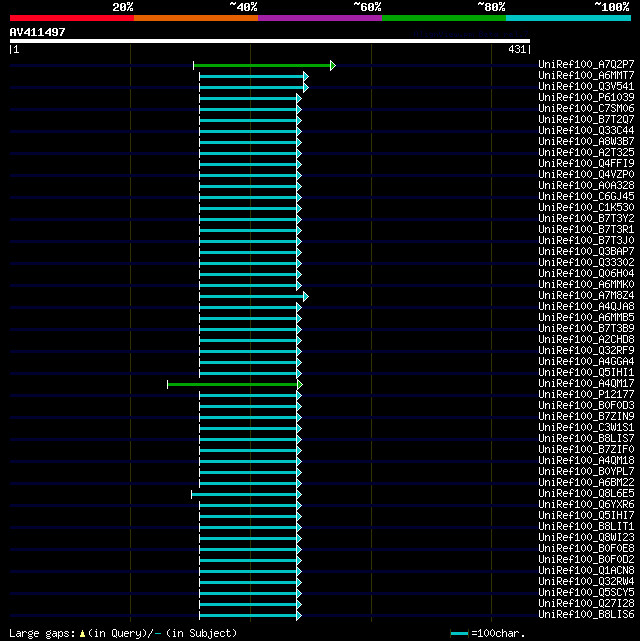Select the UniRef100_C6GJ45 label
Screen dimensions: 640x641
pyautogui.click(x=586, y=196)
